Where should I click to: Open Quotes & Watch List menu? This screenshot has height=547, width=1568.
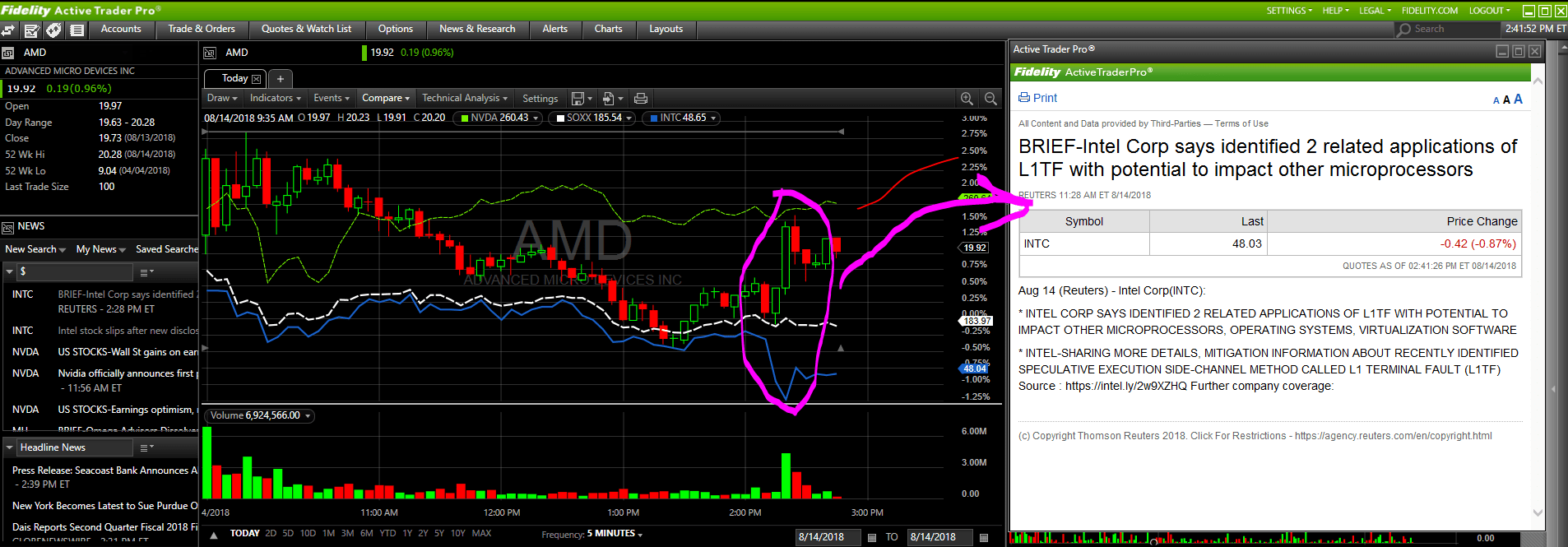(306, 29)
